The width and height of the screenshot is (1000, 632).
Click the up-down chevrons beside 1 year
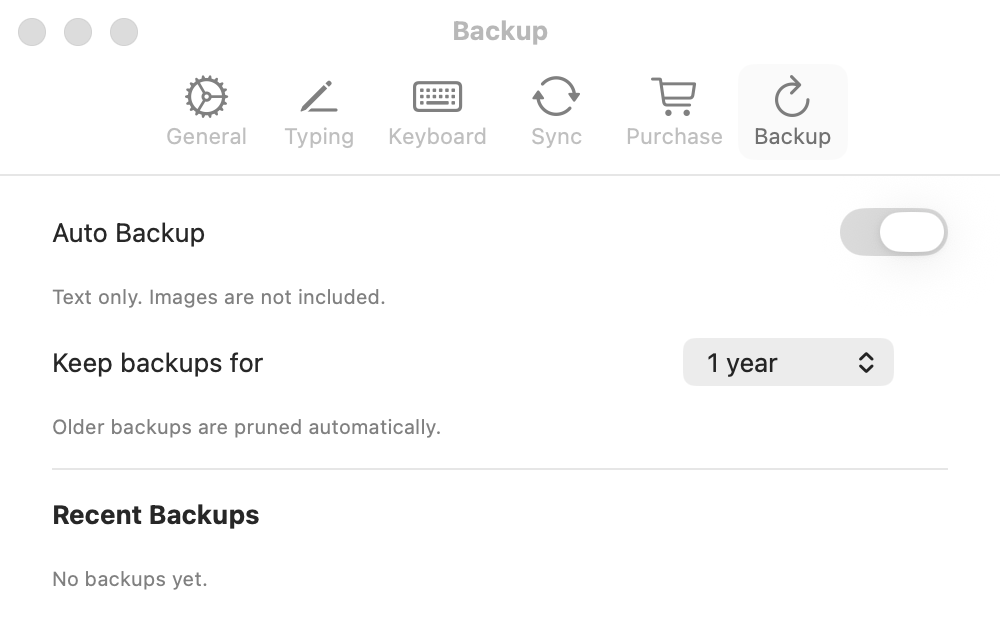tap(865, 362)
